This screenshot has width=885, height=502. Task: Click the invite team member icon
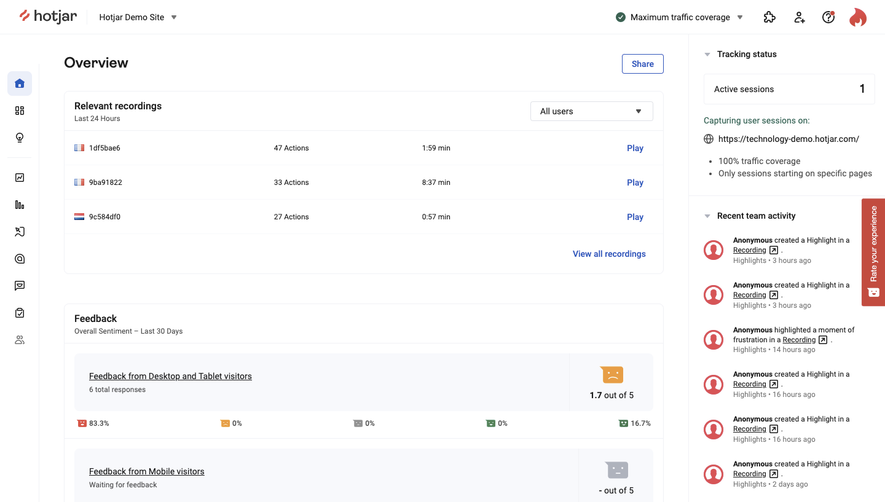coord(799,18)
